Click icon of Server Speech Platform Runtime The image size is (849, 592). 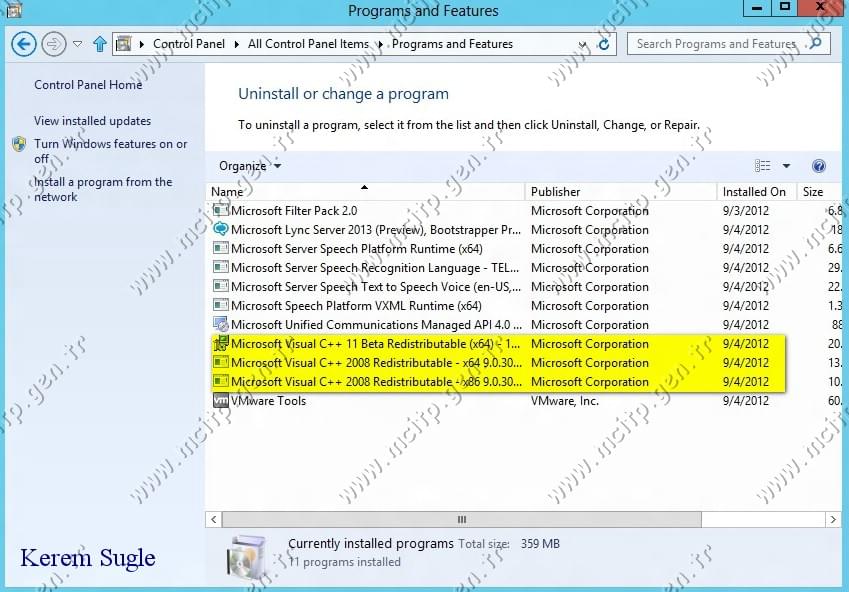pyautogui.click(x=220, y=248)
